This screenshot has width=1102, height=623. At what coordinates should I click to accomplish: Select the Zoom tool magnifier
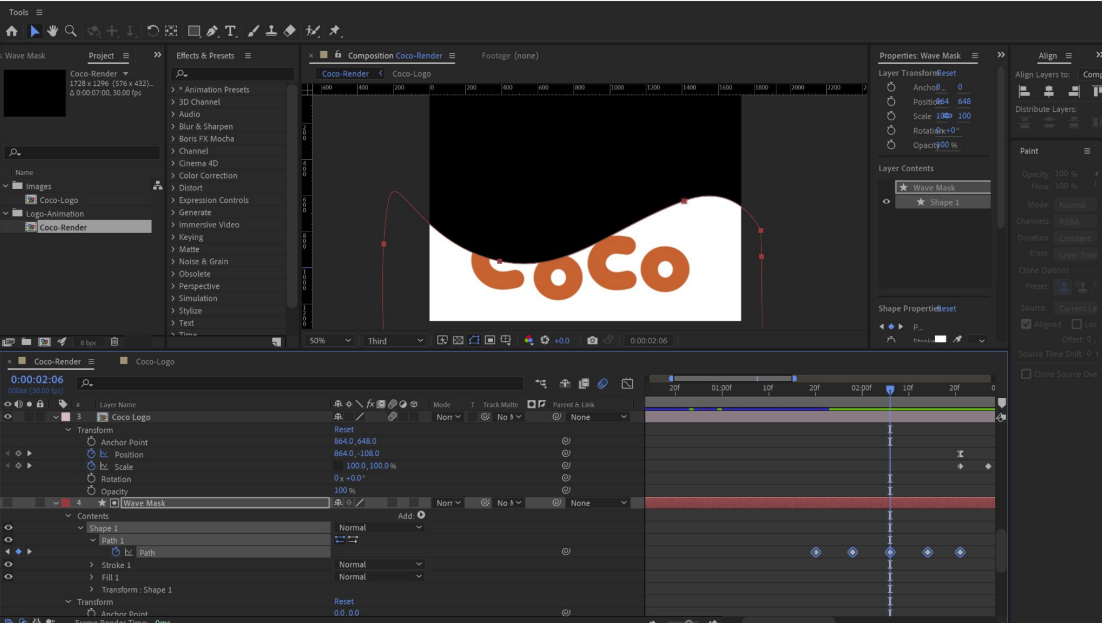coord(71,31)
